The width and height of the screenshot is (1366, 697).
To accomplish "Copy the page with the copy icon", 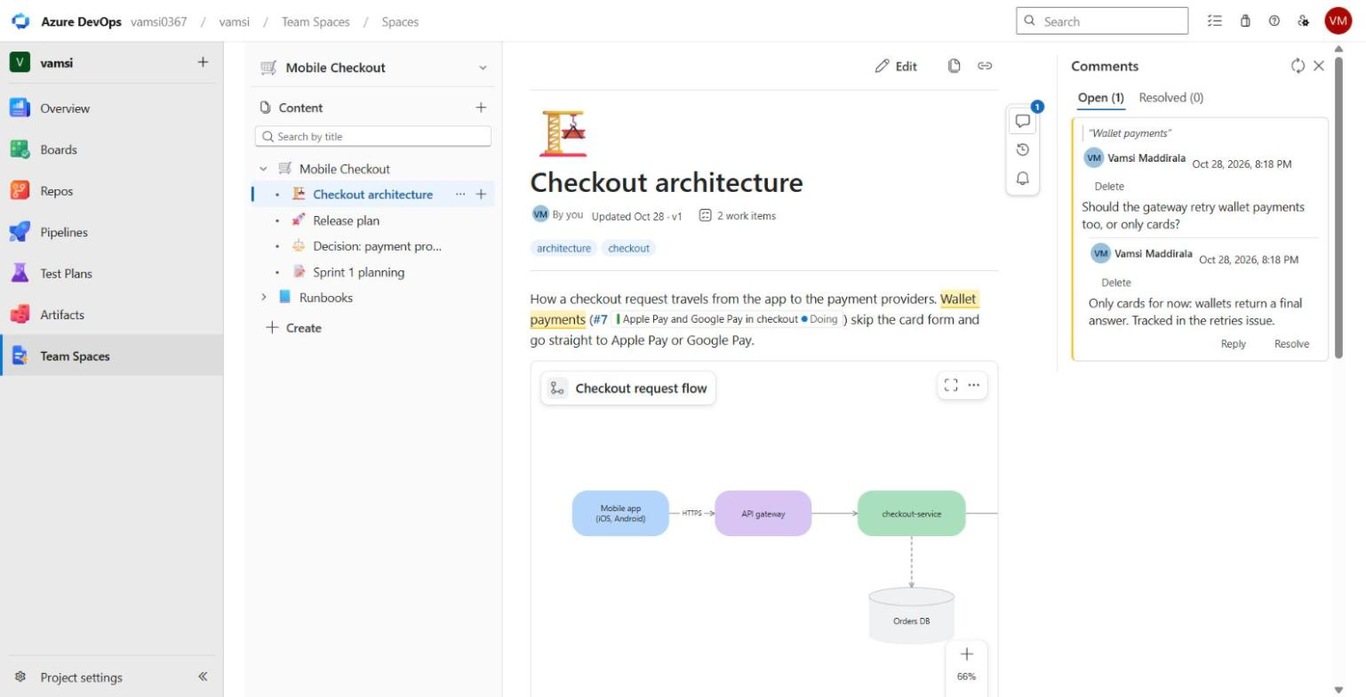I will (954, 66).
